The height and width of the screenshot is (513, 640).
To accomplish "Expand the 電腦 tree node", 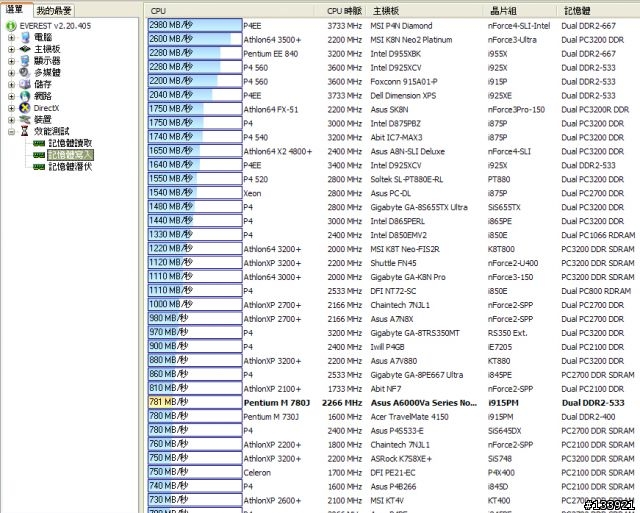I will tap(11, 38).
